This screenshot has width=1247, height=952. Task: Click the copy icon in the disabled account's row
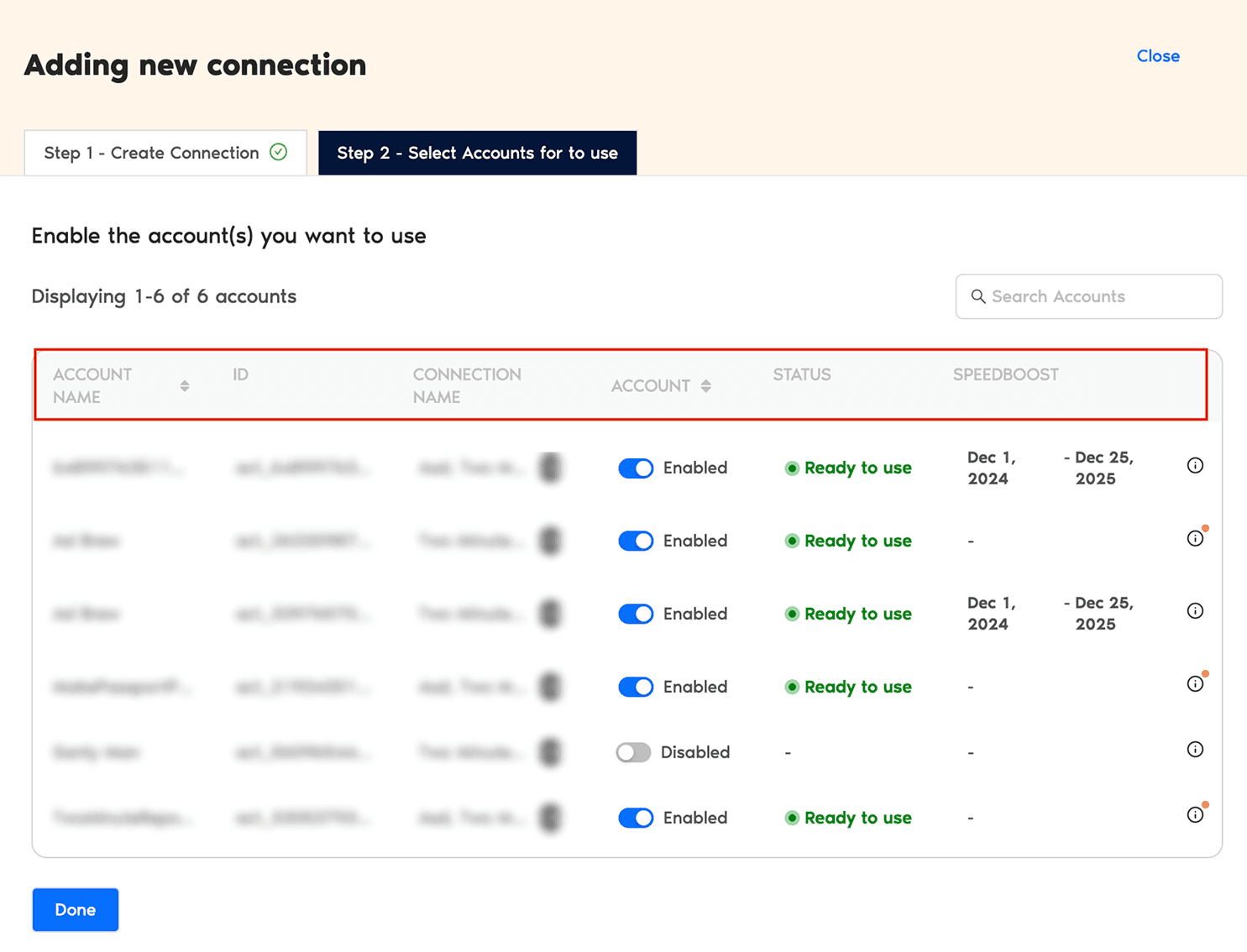550,752
